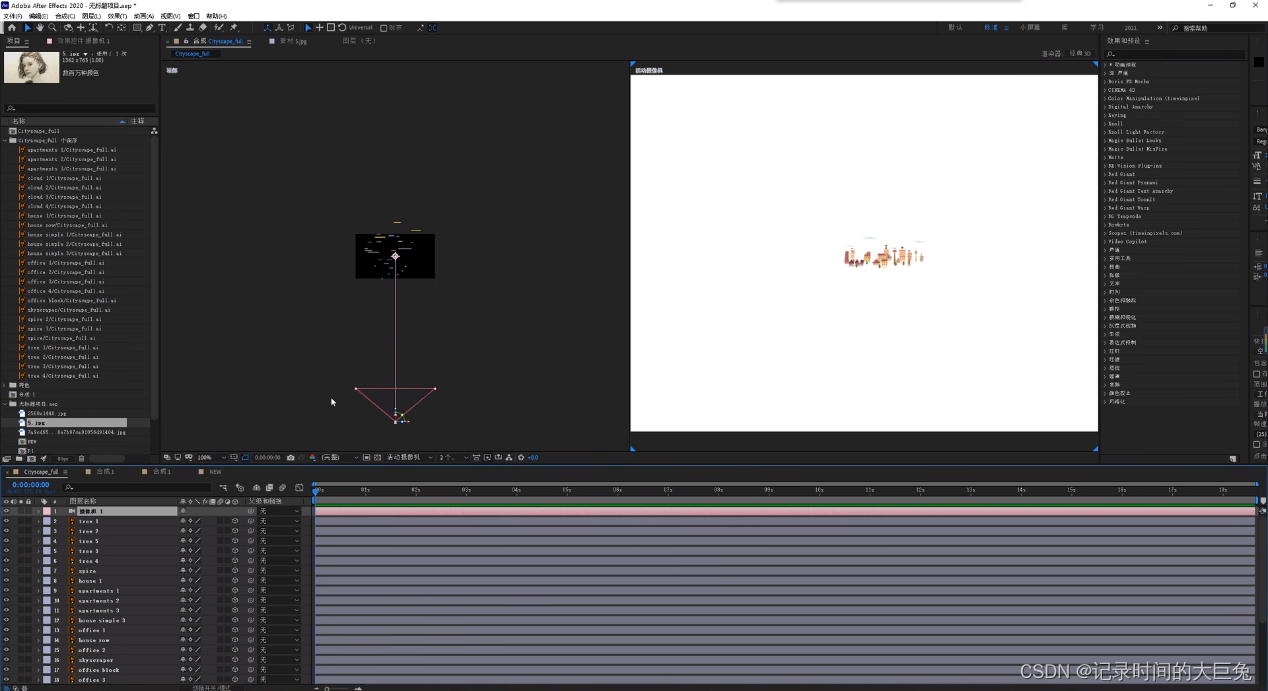The height and width of the screenshot is (691, 1268).
Task: Select the Brush tool
Action: click(x=178, y=28)
